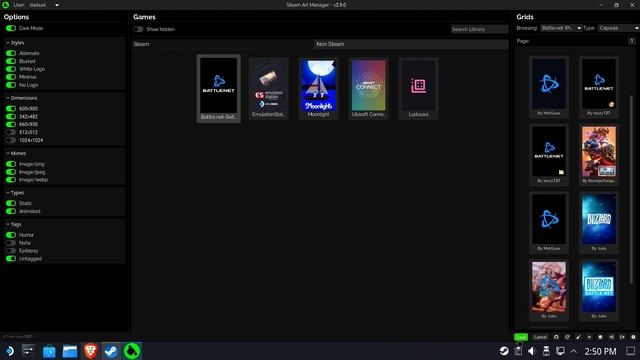Select the EmulationStation game capsule
Screen dimensions: 640x360
269,89
